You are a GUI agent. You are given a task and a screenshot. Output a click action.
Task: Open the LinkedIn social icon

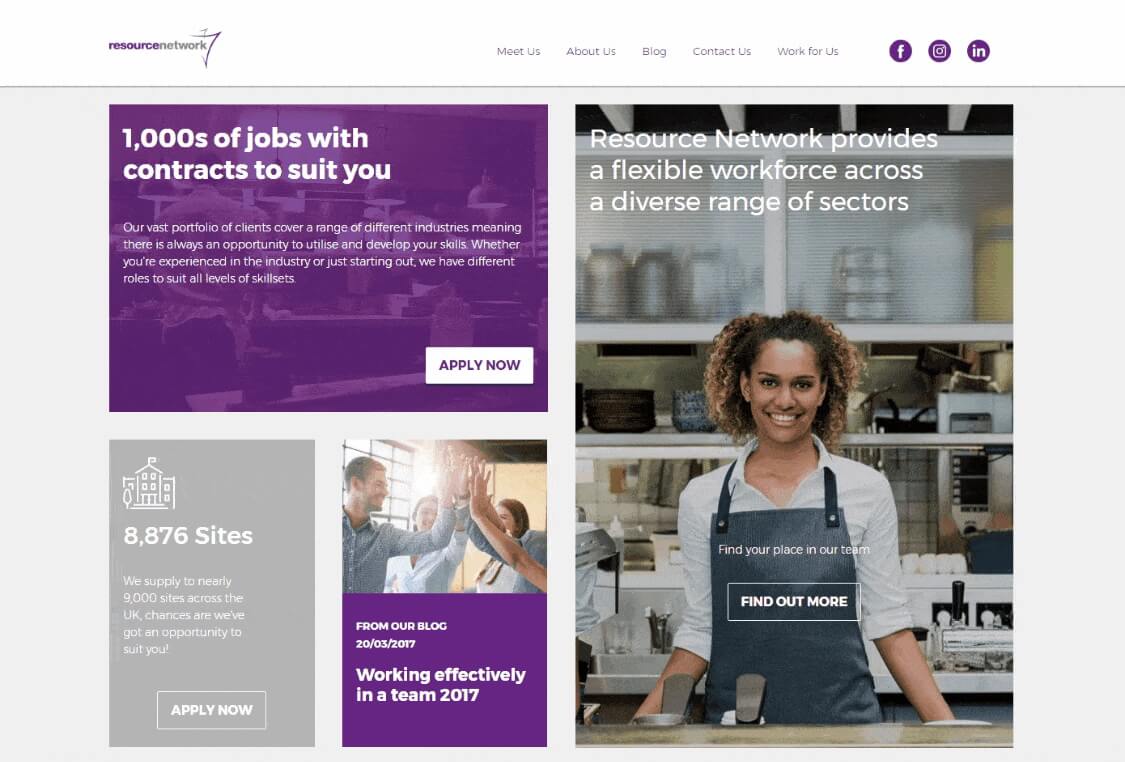tap(978, 51)
